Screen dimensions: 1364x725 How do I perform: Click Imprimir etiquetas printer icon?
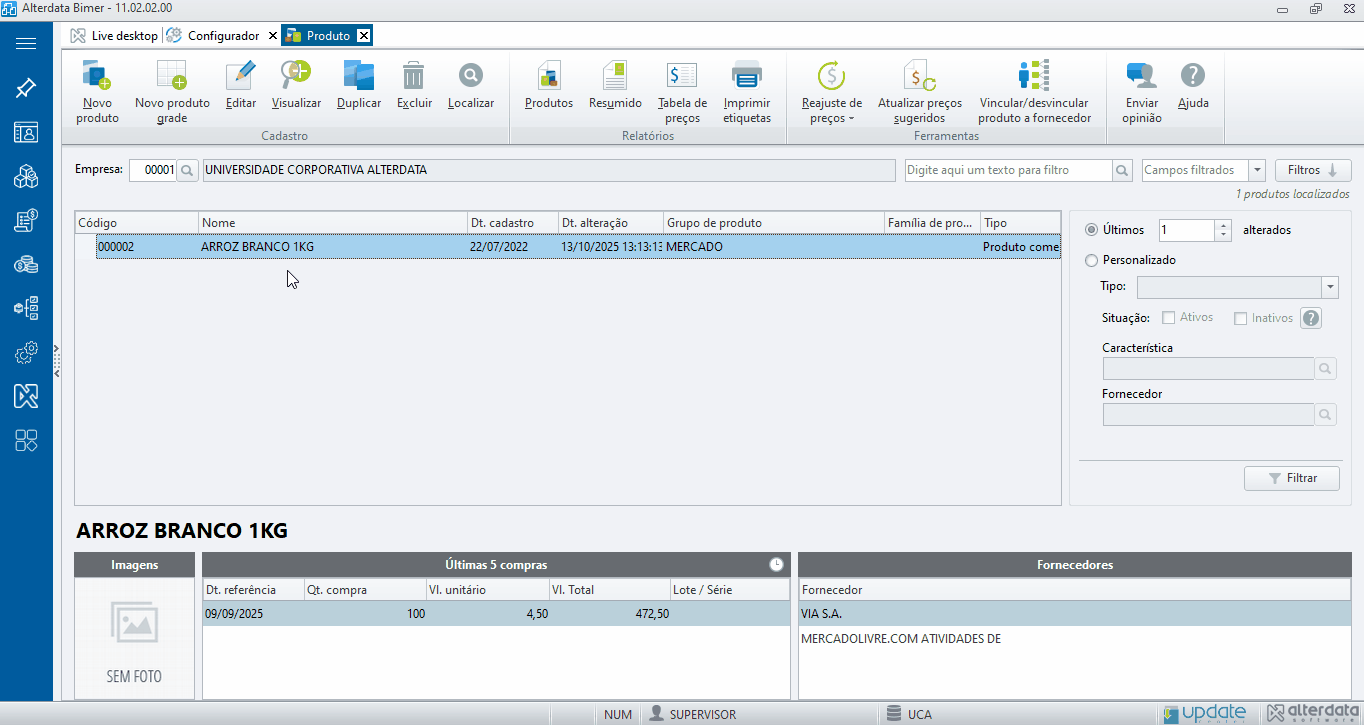[747, 77]
